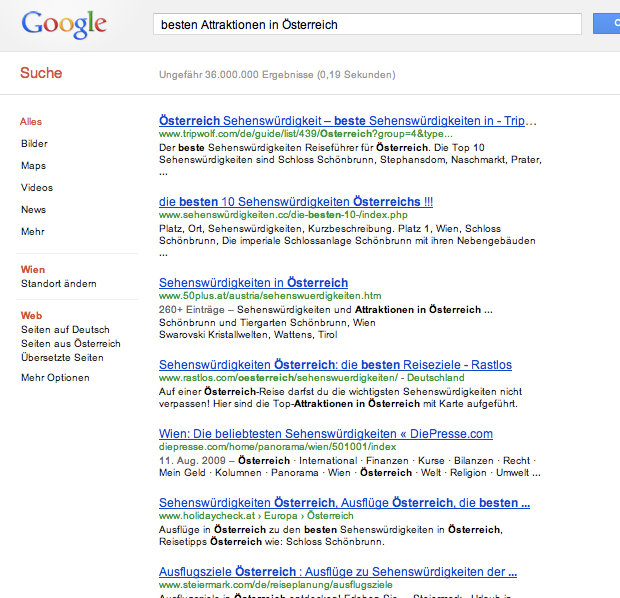620x598 pixels.
Task: Open the Rastlos Reiseziele result
Action: [335, 365]
